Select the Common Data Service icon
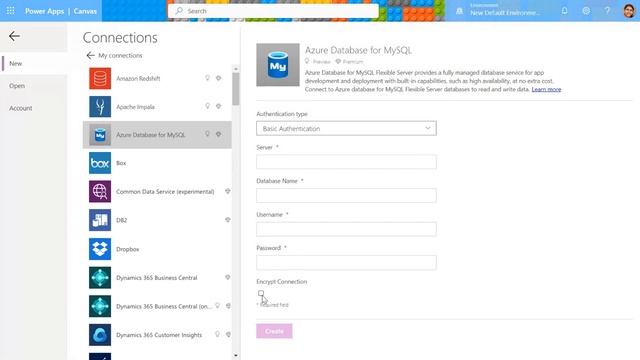 tap(100, 191)
